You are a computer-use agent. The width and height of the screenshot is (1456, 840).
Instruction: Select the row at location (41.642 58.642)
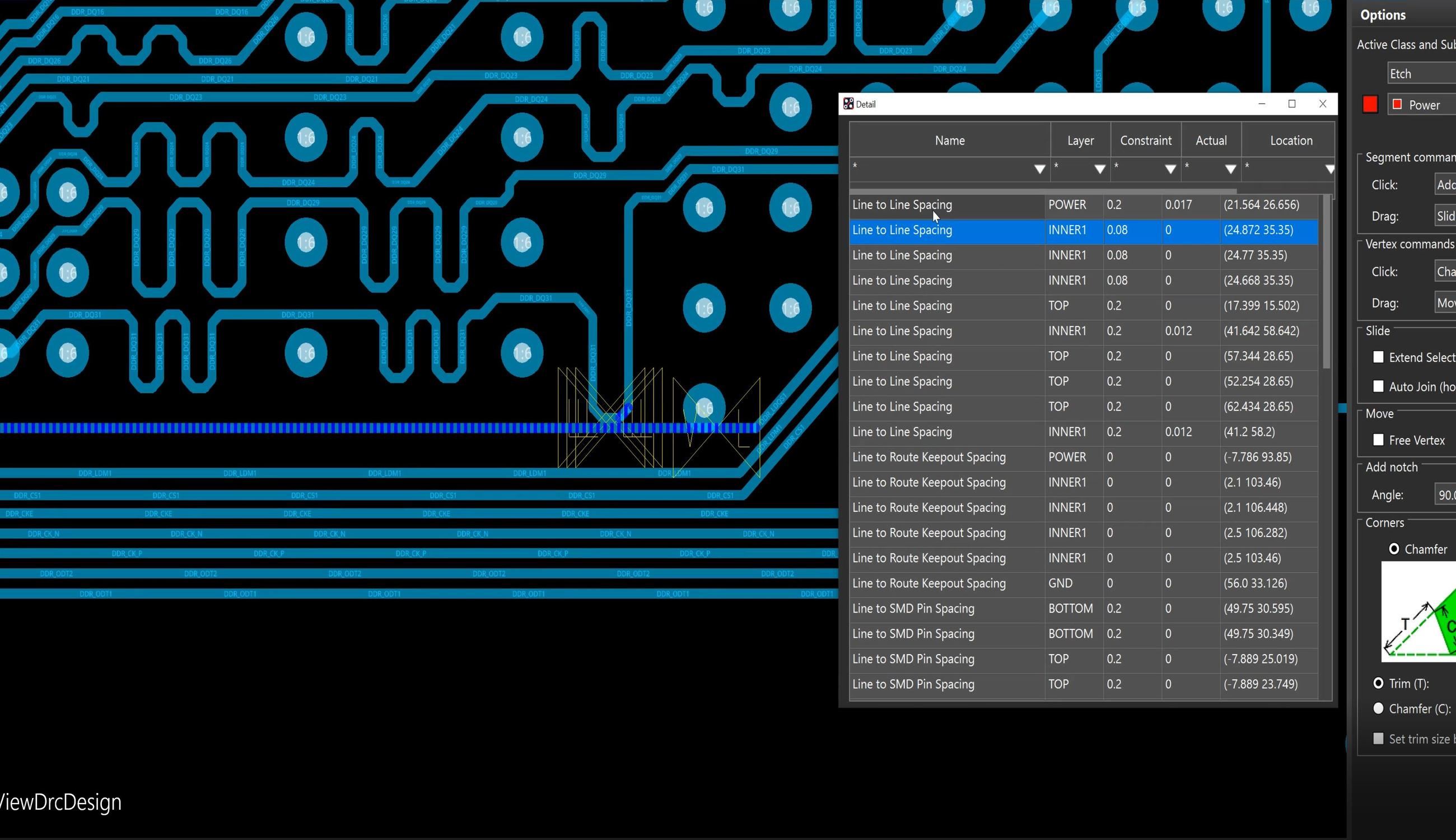pyautogui.click(x=1084, y=331)
